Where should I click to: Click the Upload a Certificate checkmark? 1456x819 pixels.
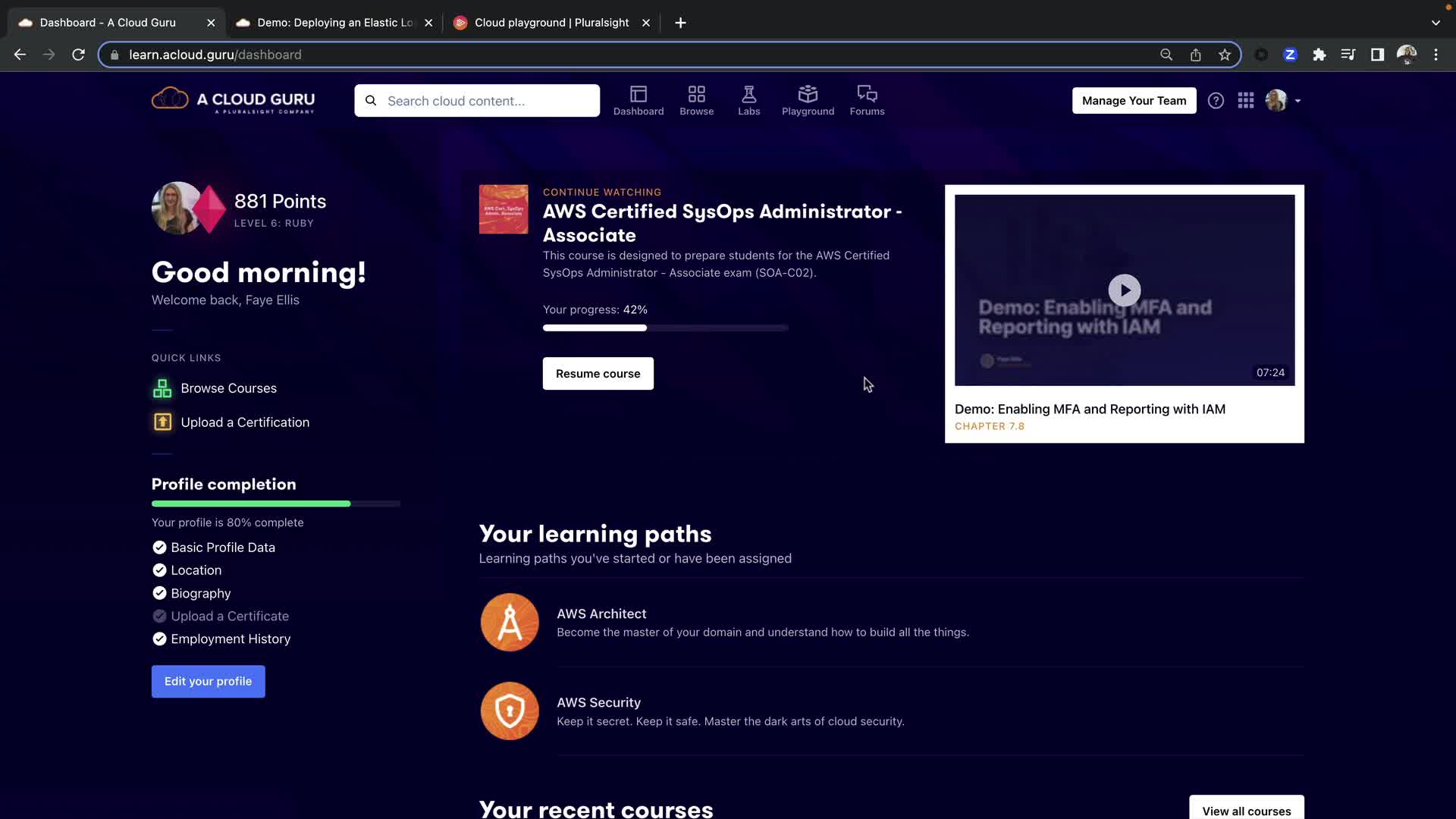159,617
